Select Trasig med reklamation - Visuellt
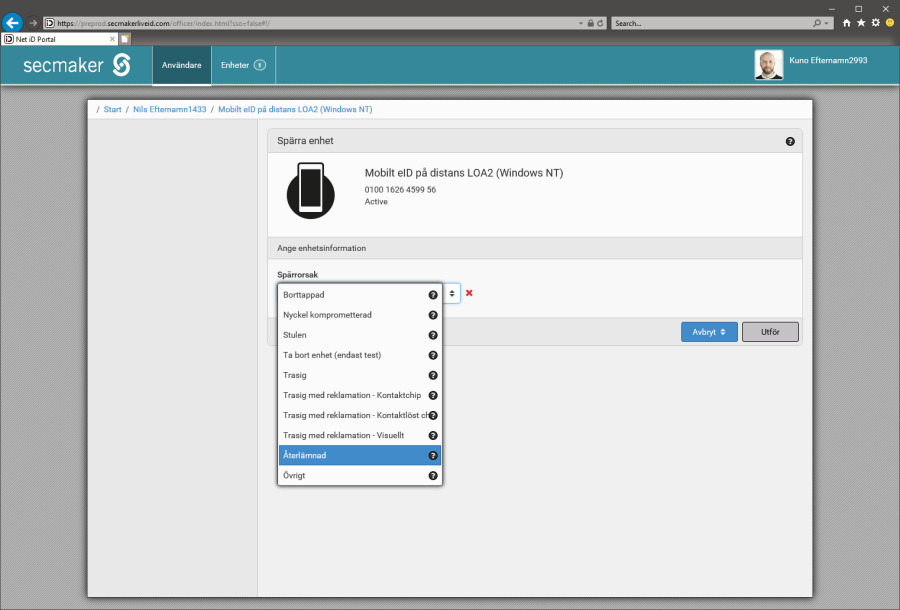Screen dimensions: 900x610 tap(344, 435)
